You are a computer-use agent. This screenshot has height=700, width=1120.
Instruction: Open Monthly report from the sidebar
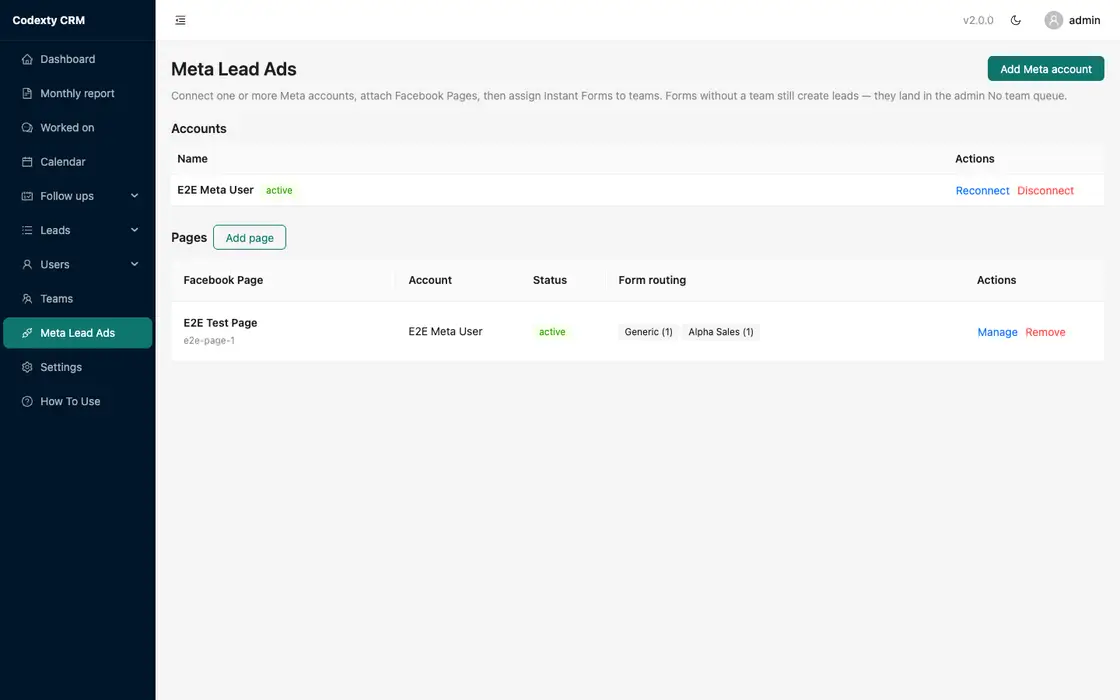pyautogui.click(x=78, y=94)
